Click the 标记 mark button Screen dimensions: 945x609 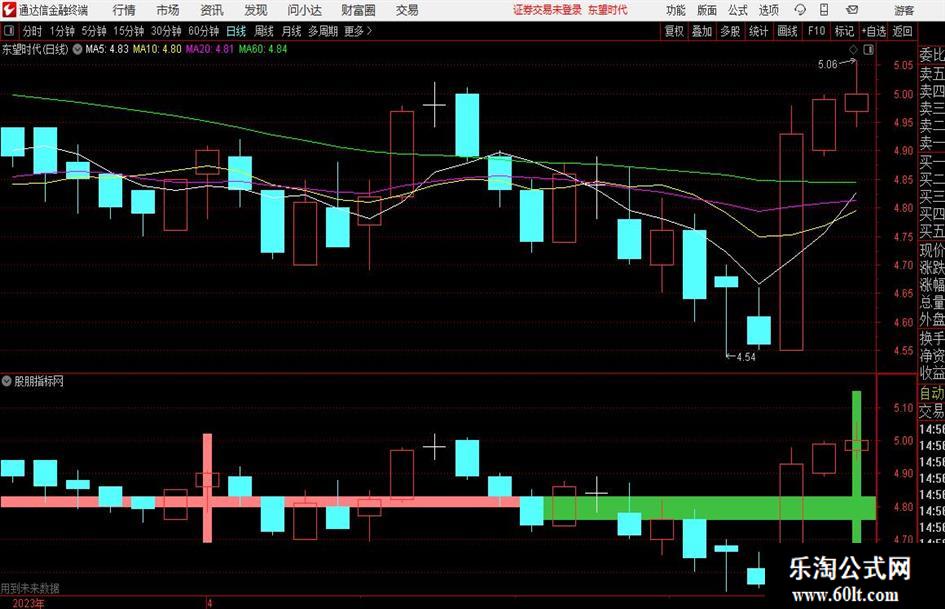[844, 31]
